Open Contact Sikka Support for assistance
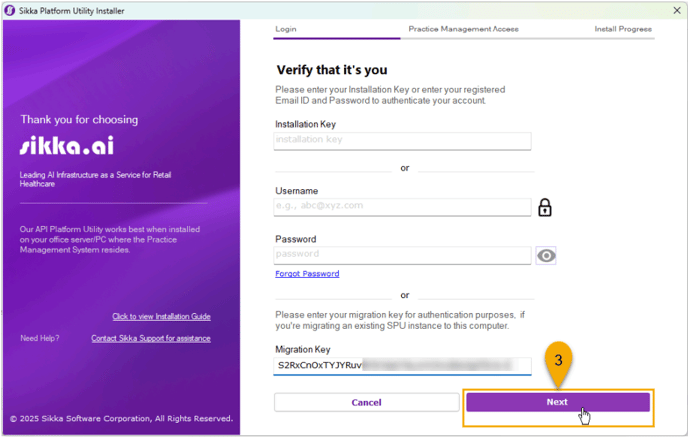 [151, 339]
